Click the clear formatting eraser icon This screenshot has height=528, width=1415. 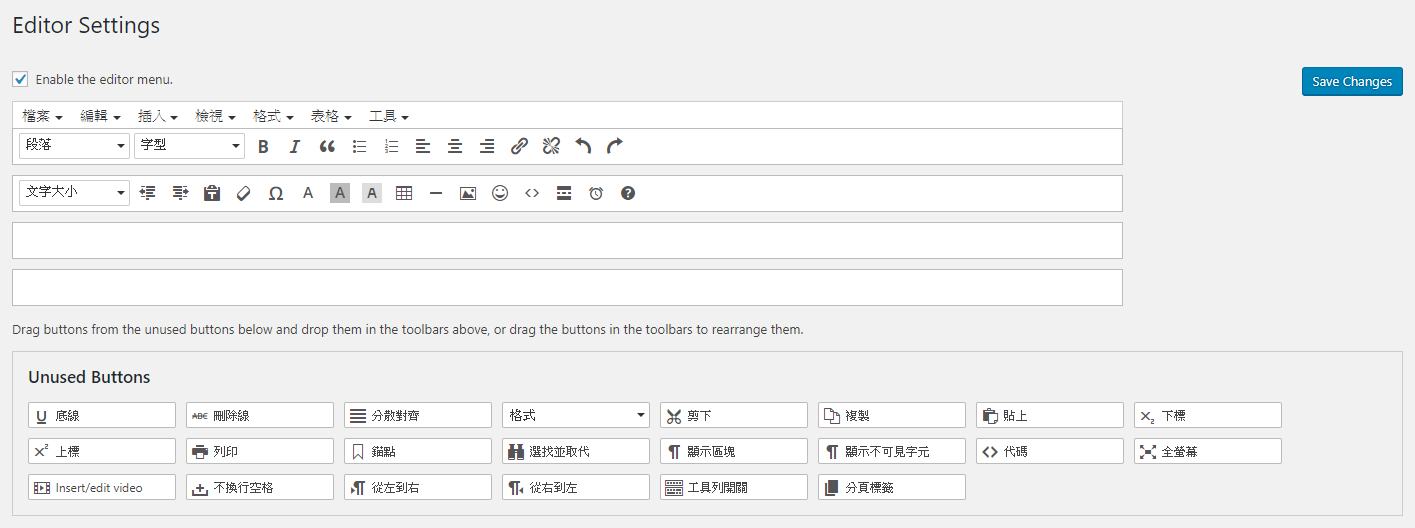coord(244,193)
